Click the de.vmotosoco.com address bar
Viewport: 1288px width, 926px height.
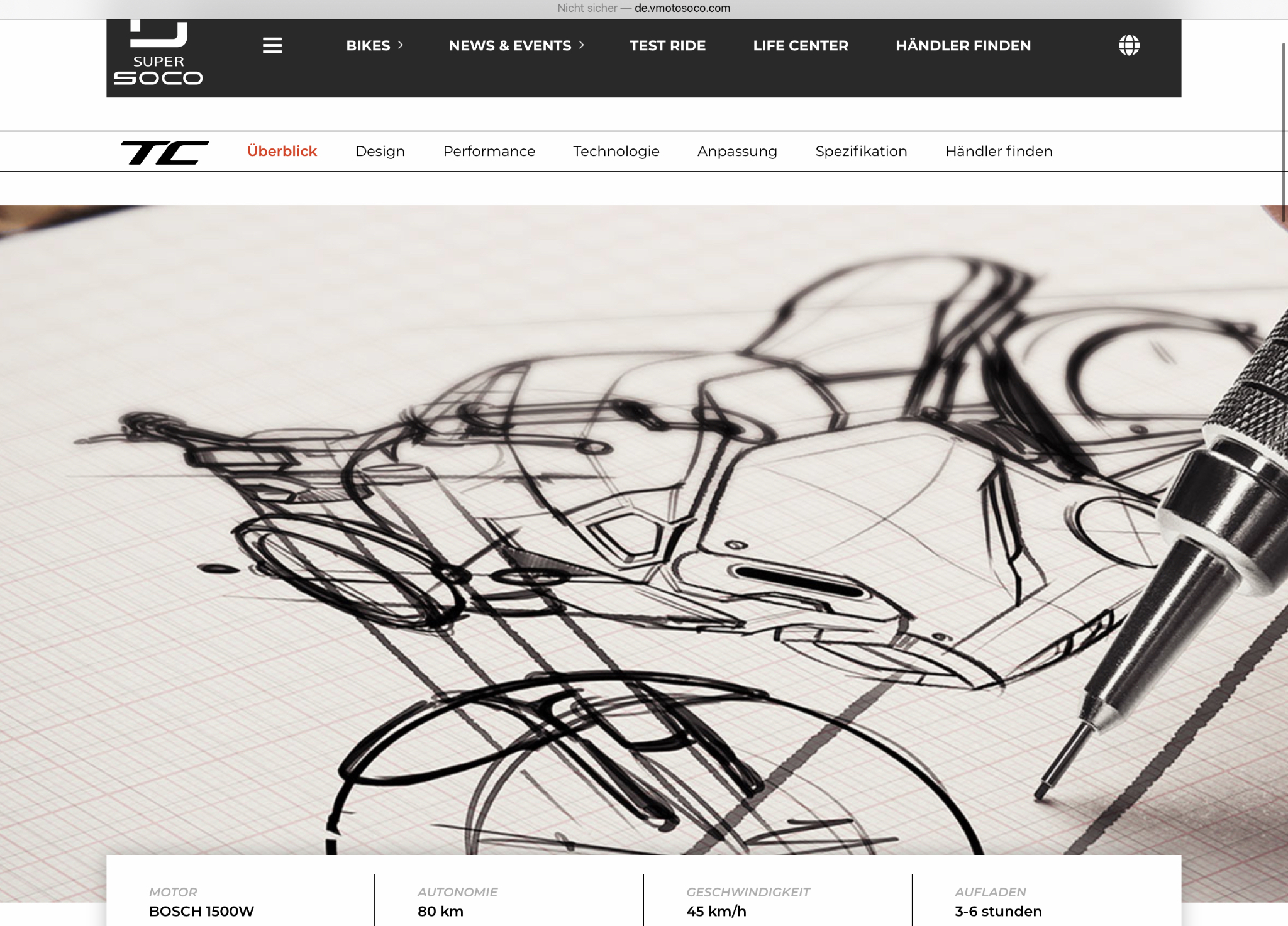click(x=682, y=8)
